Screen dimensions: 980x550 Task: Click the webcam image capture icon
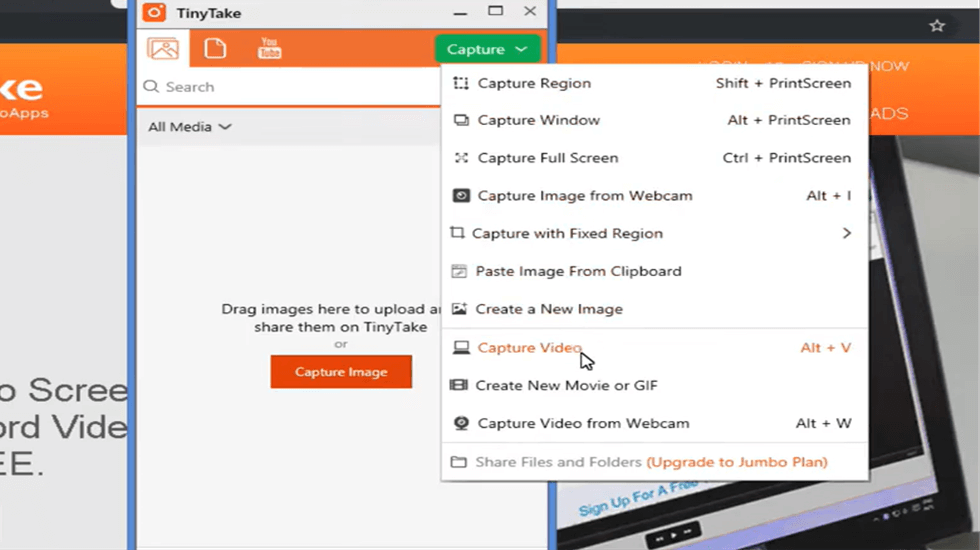[x=461, y=196]
